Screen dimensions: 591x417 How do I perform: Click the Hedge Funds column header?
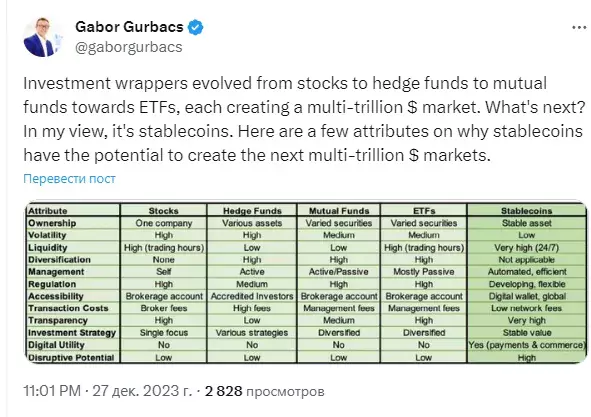252,211
